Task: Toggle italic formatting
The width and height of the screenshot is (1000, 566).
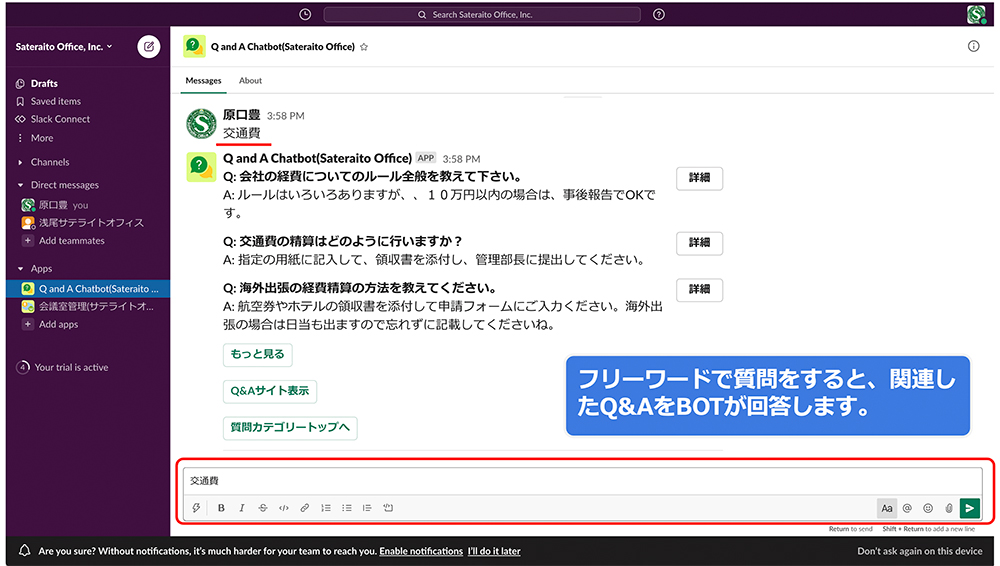Action: pos(242,508)
